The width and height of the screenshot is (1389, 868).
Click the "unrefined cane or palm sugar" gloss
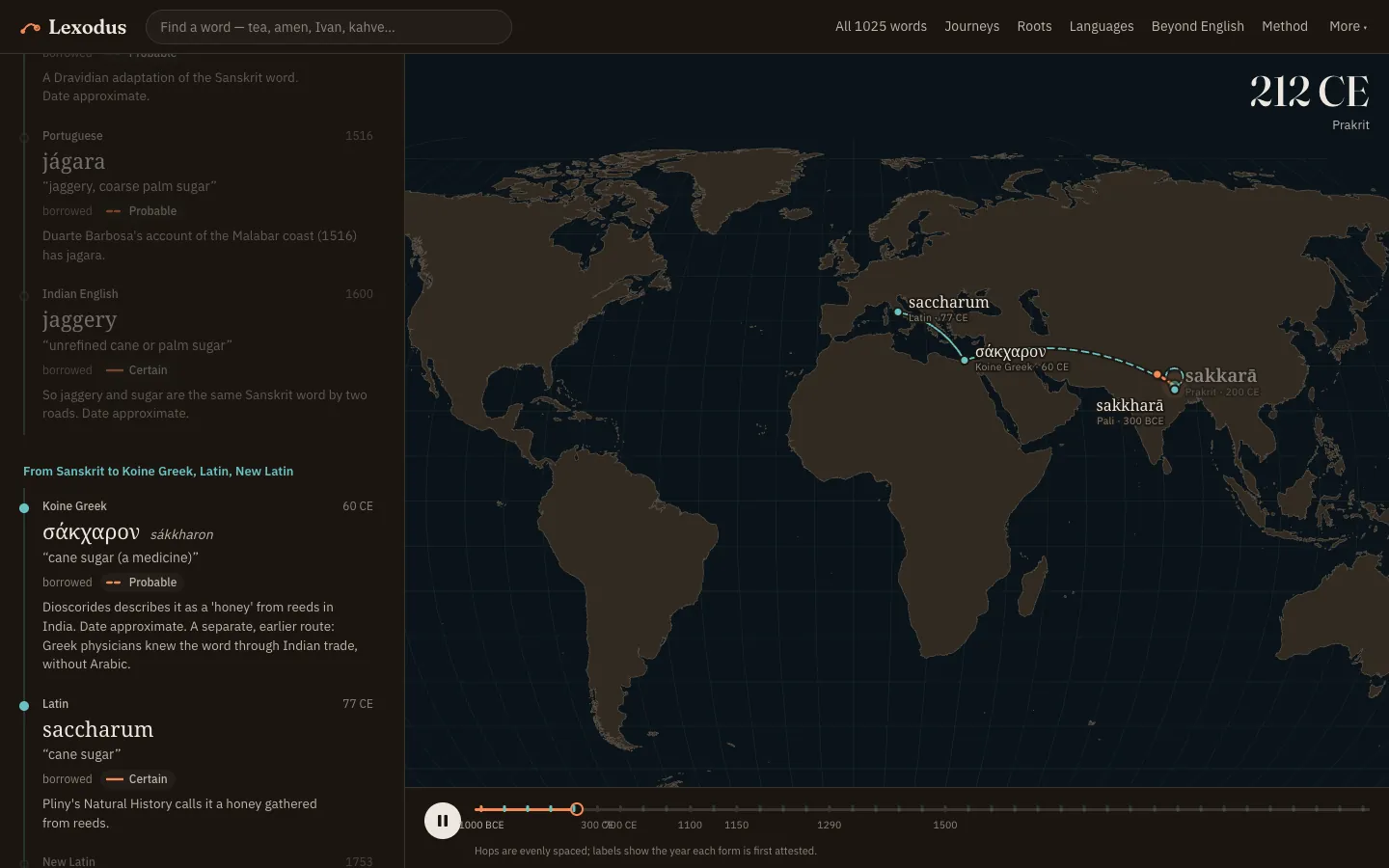[137, 345]
